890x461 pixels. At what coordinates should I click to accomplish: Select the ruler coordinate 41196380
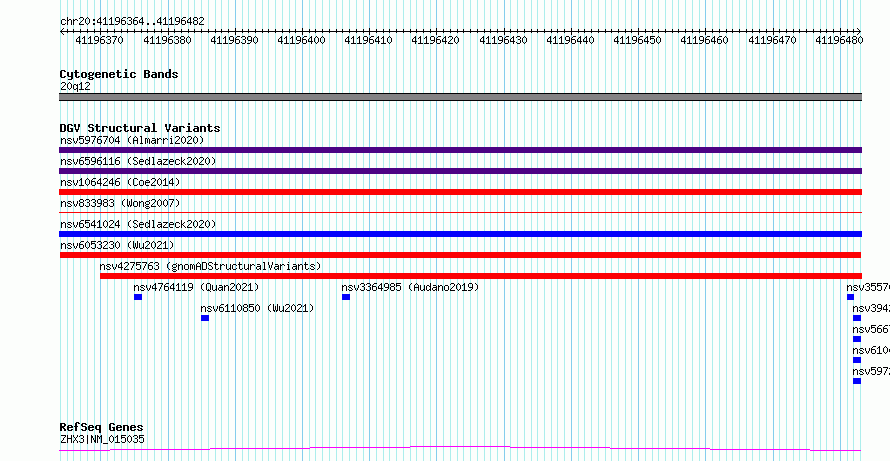(x=168, y=40)
